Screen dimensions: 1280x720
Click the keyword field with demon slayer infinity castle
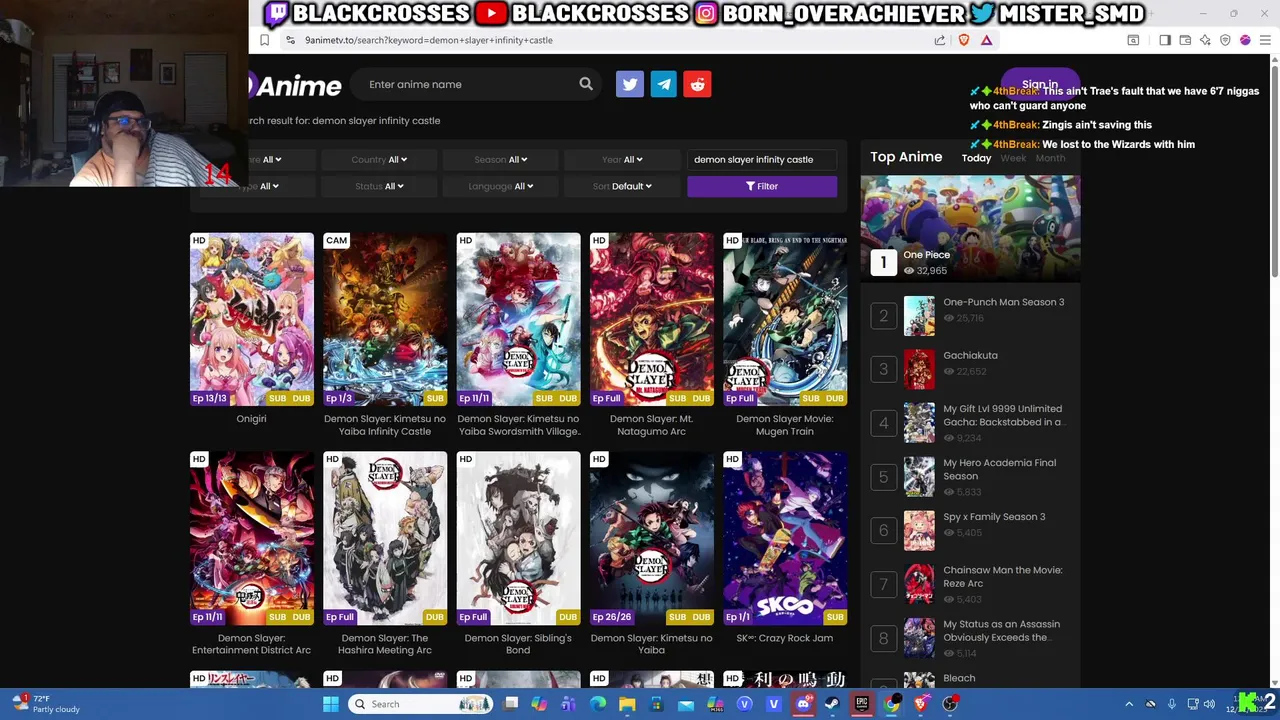[x=762, y=159]
